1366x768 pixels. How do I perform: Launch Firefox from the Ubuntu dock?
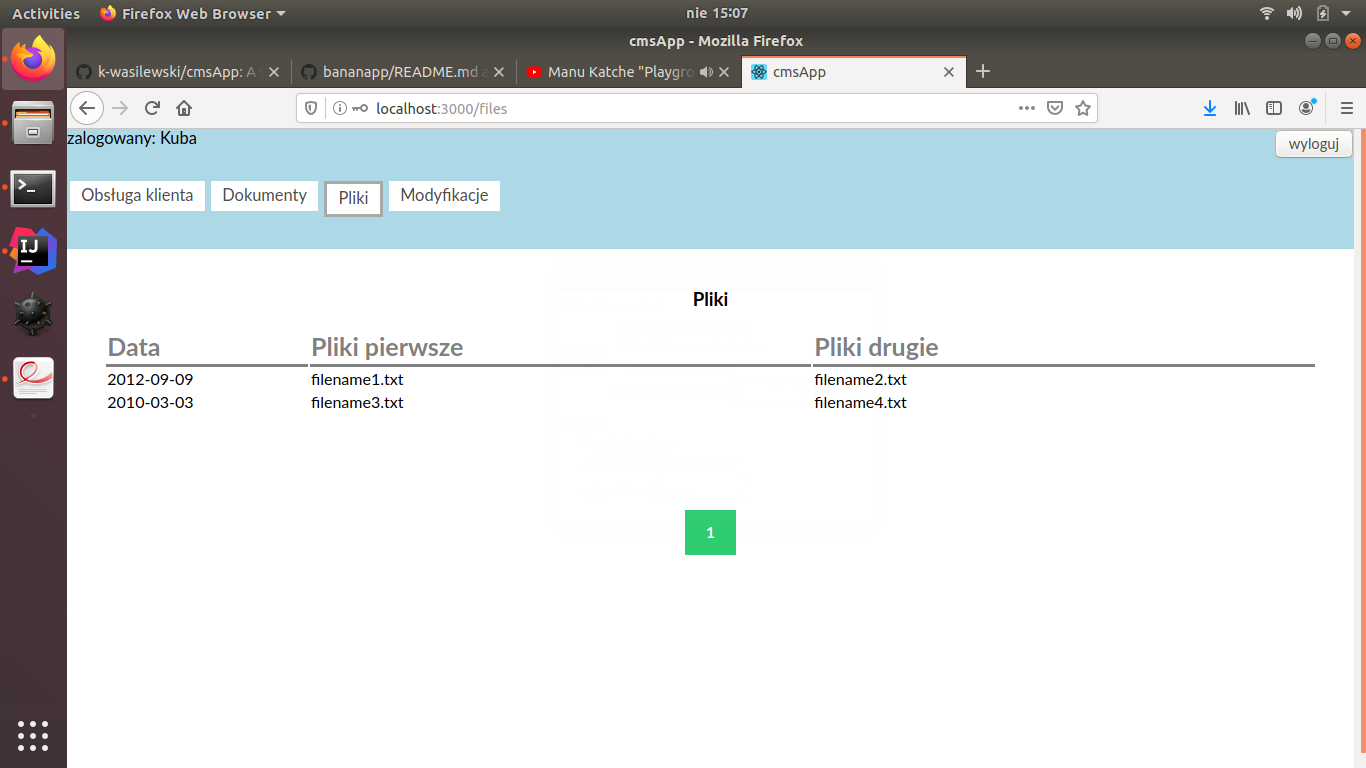click(33, 60)
